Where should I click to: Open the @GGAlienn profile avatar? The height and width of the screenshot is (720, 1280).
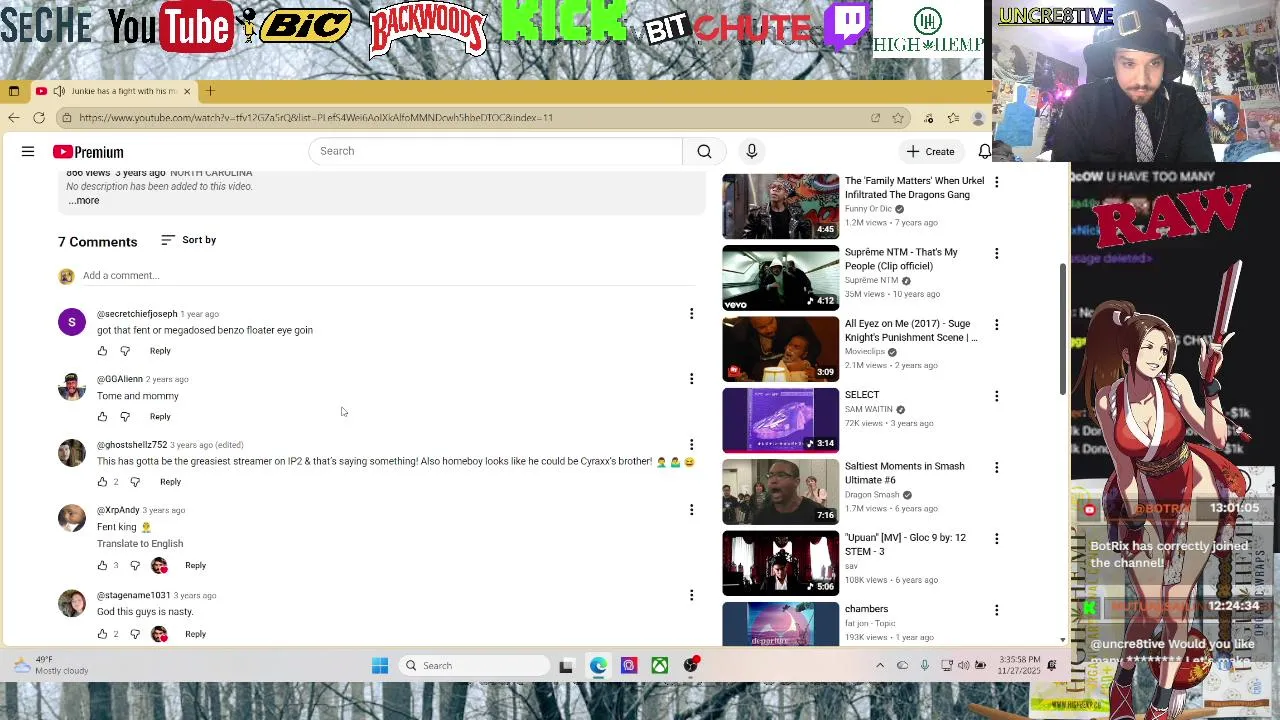(72, 387)
